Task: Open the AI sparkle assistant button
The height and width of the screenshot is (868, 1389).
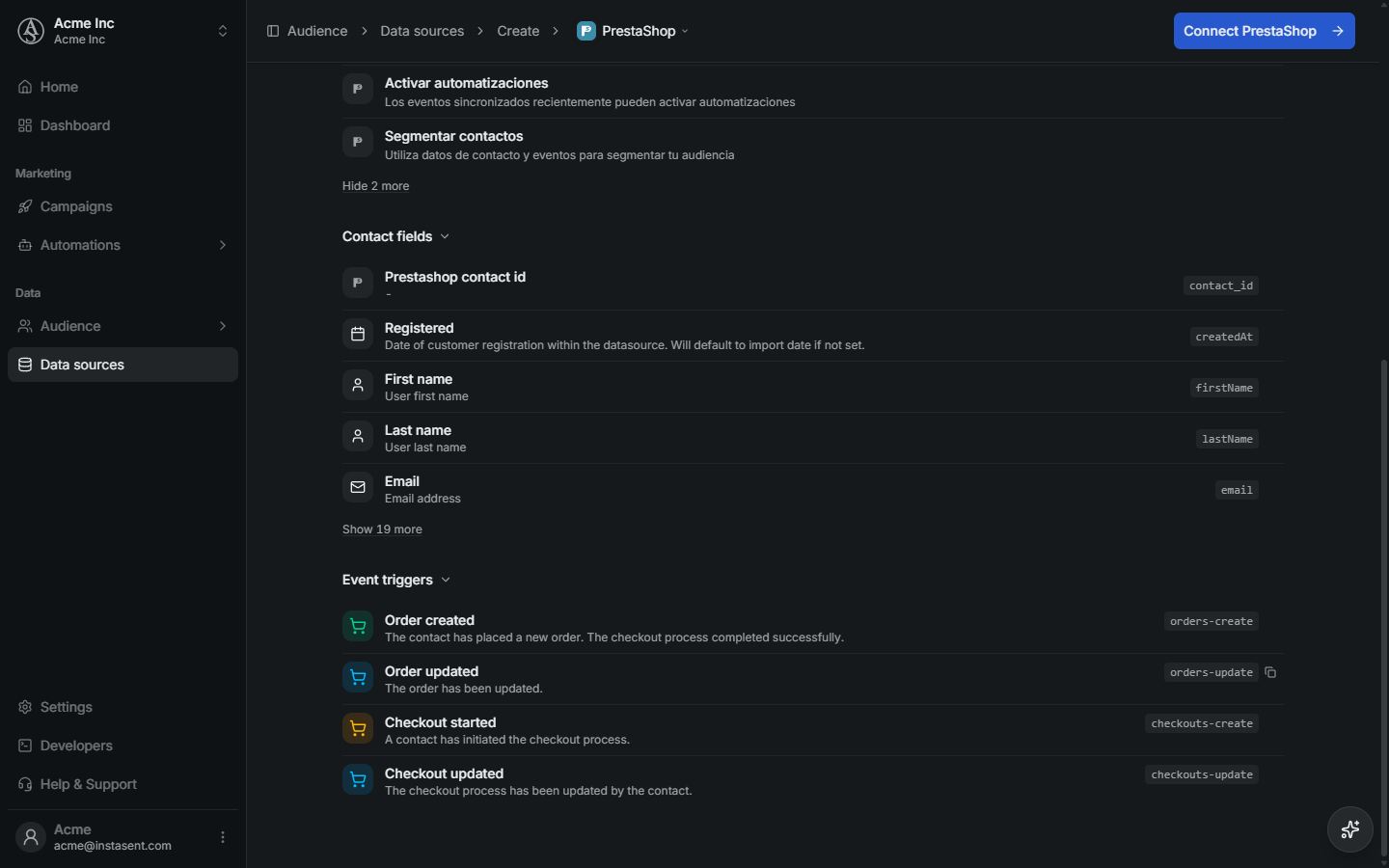Action: click(1350, 829)
